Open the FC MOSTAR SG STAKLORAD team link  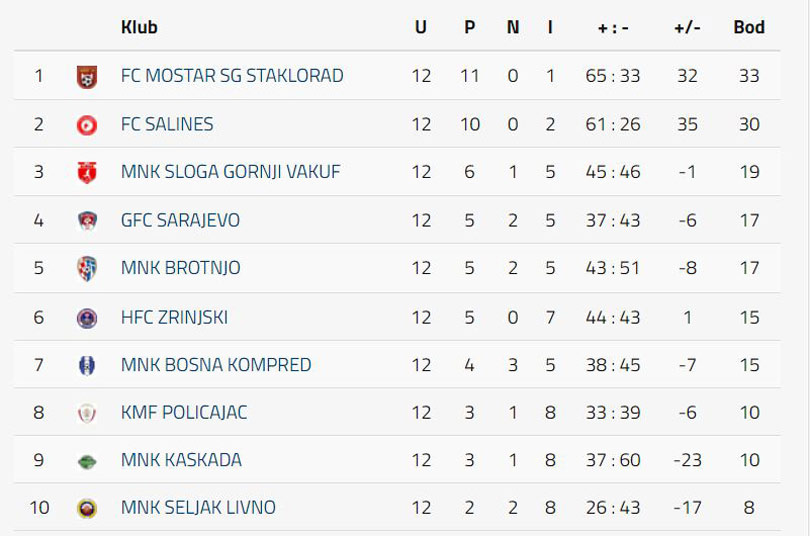(x=232, y=76)
